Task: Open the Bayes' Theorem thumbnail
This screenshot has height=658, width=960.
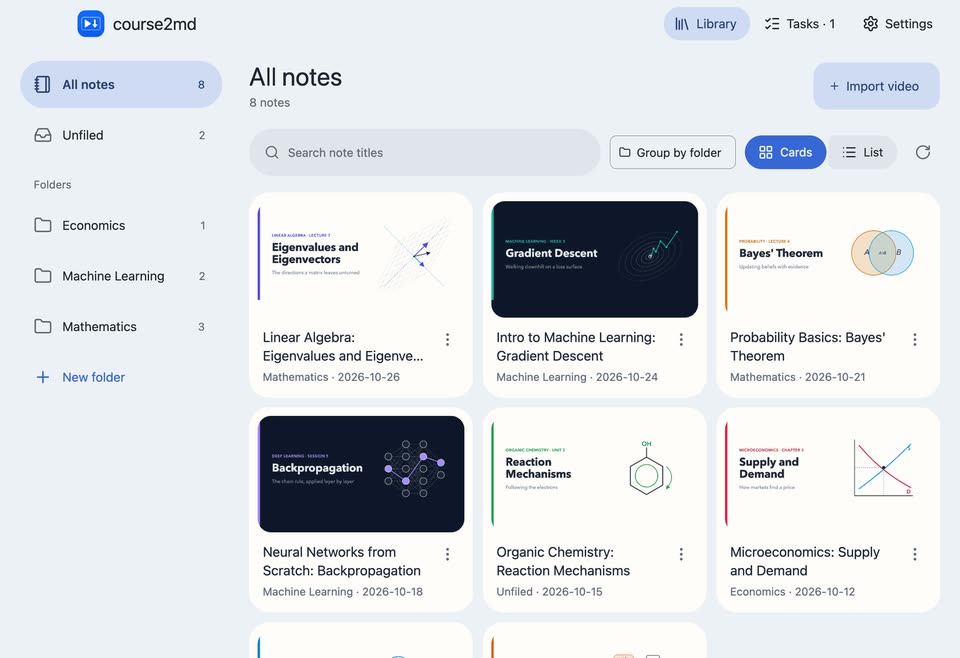Action: click(x=828, y=259)
